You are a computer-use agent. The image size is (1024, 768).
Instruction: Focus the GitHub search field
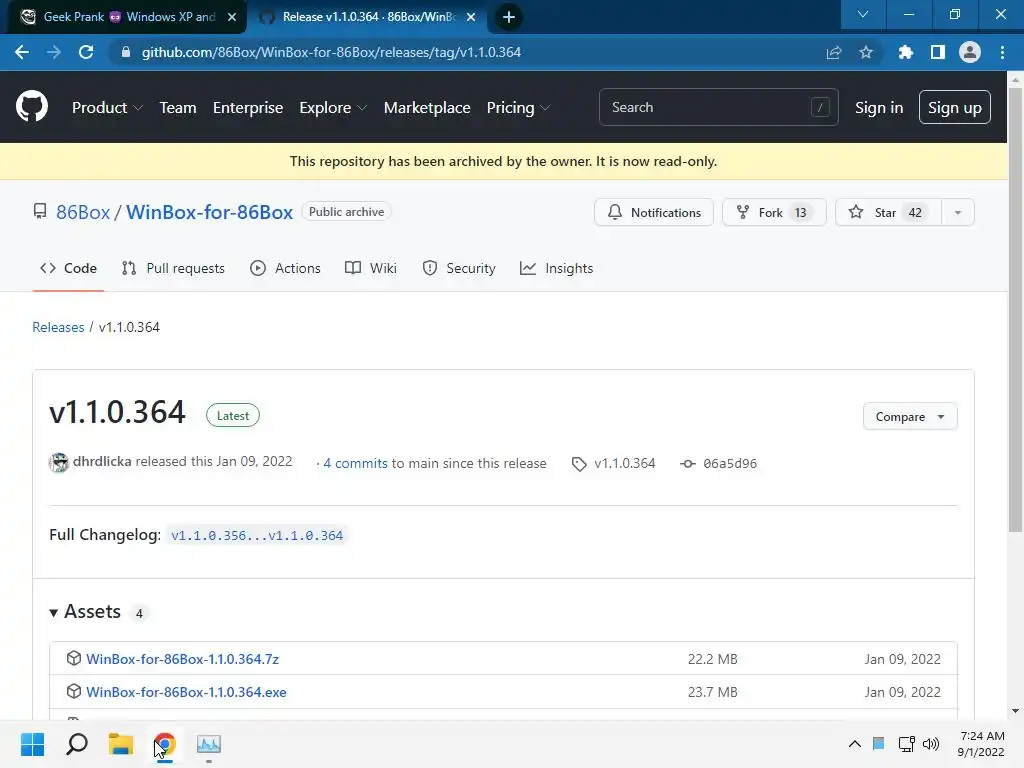tap(718, 107)
